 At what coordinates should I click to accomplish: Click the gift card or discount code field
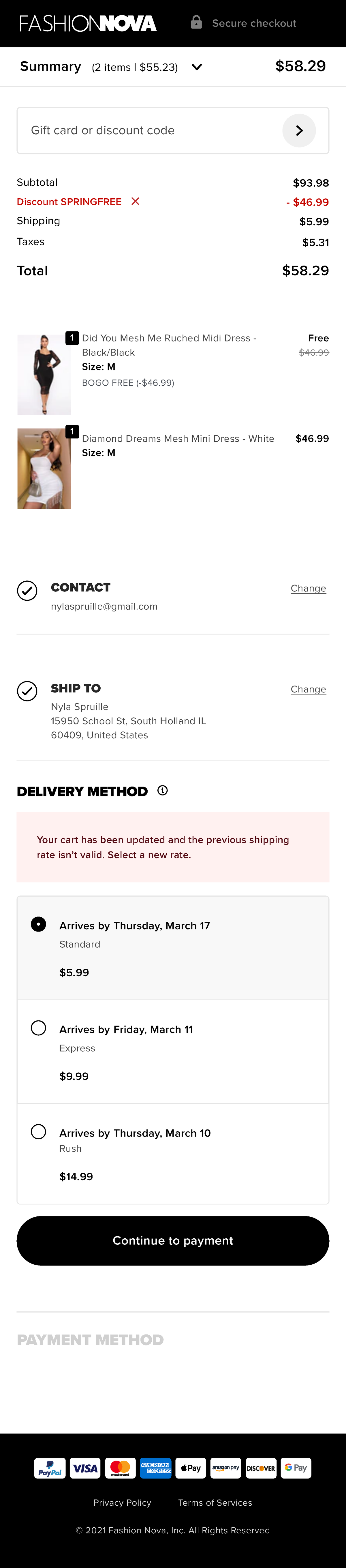click(122, 130)
